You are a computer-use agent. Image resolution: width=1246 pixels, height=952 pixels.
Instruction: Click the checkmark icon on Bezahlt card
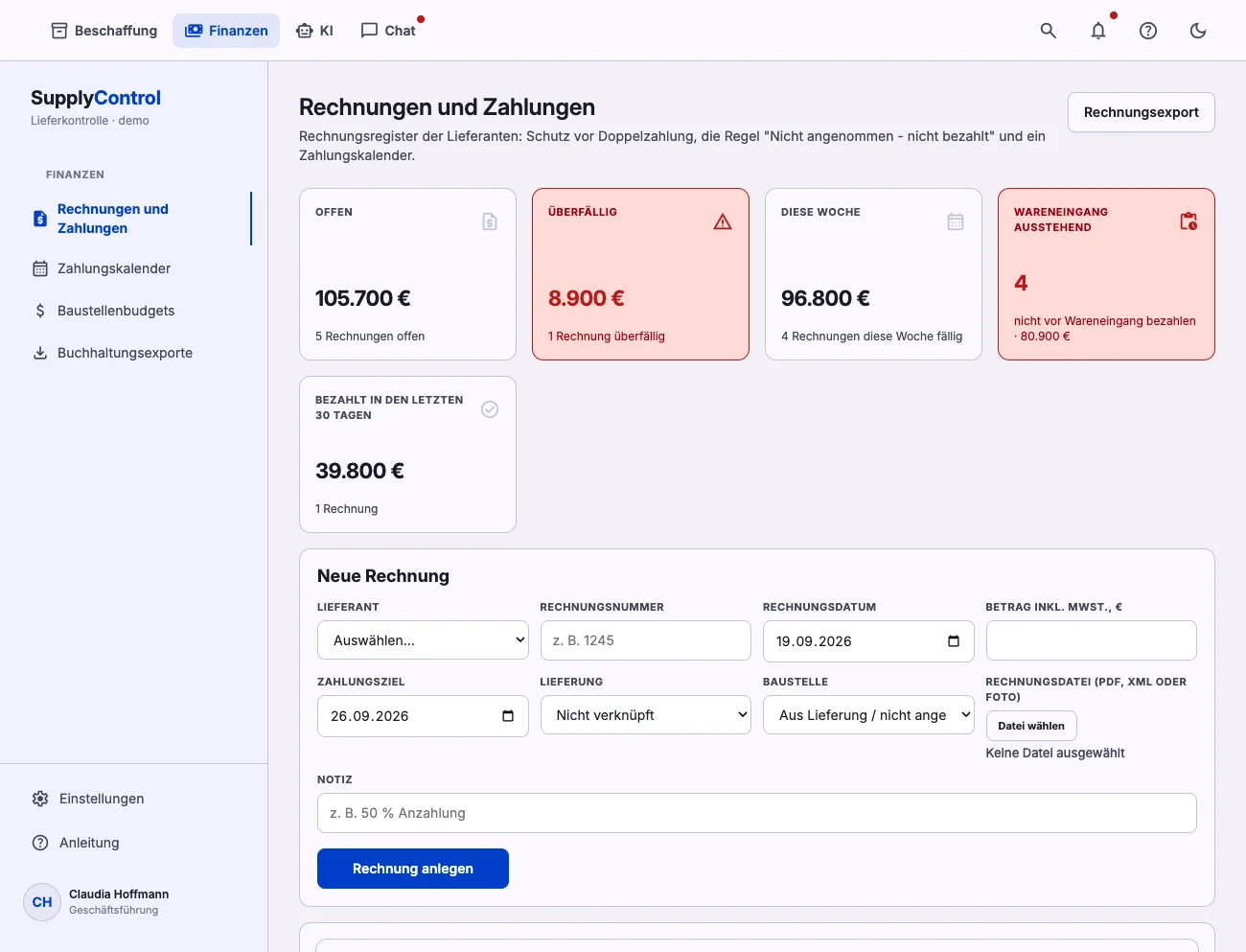click(x=490, y=409)
